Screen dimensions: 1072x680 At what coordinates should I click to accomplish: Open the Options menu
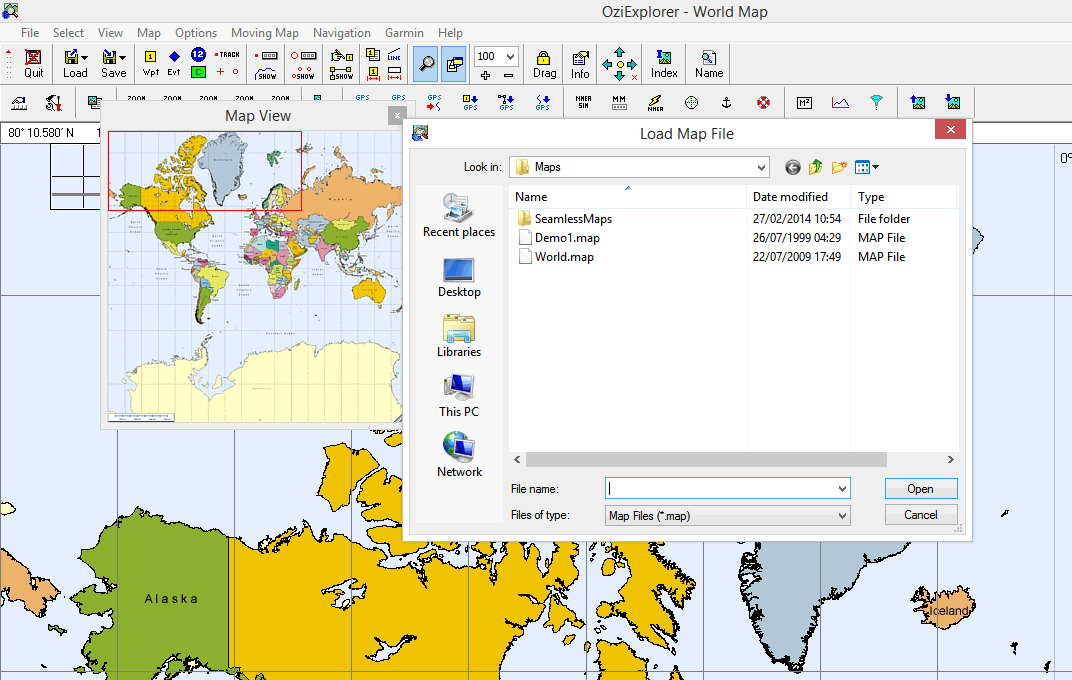[x=196, y=33]
